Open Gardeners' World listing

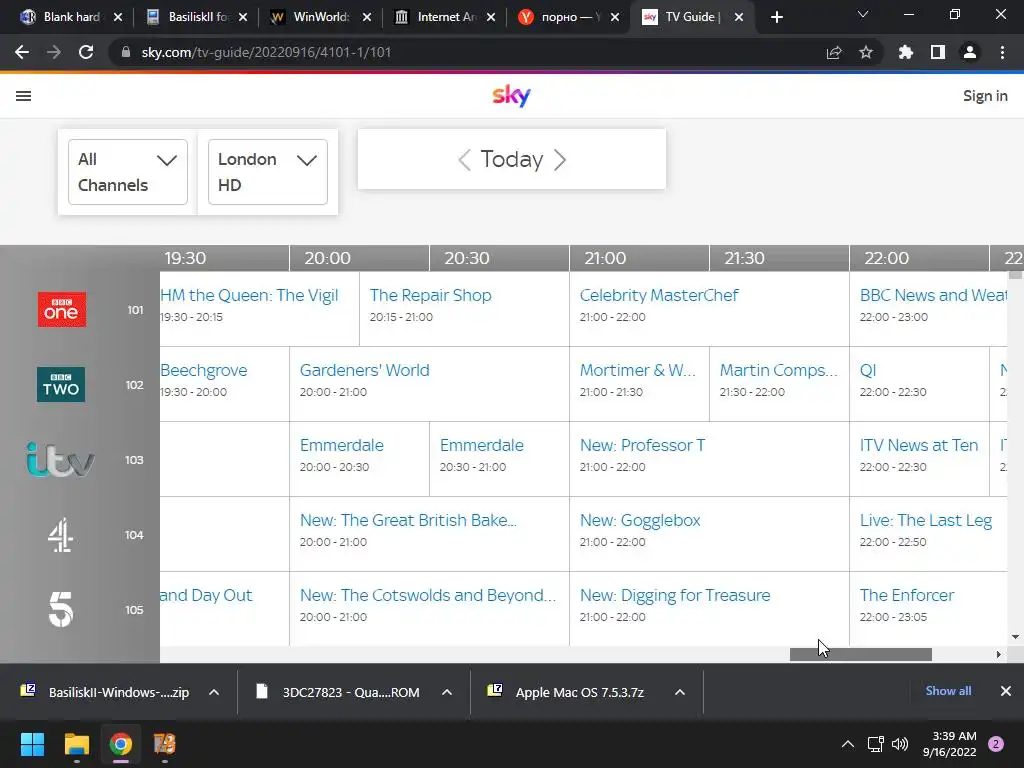(364, 370)
